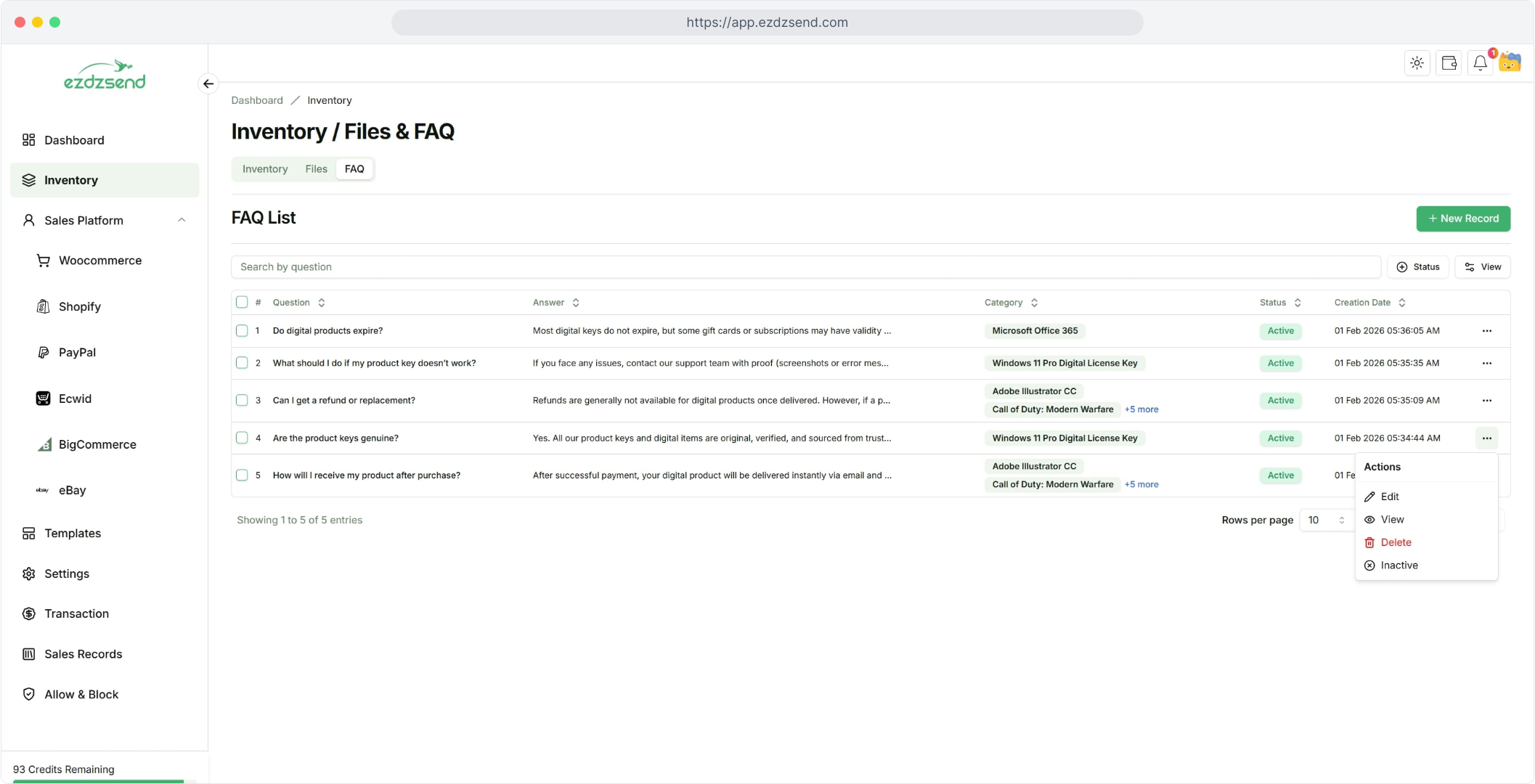Screen dimensions: 1535x784
Task: Click the New Record button
Action: pos(1462,219)
